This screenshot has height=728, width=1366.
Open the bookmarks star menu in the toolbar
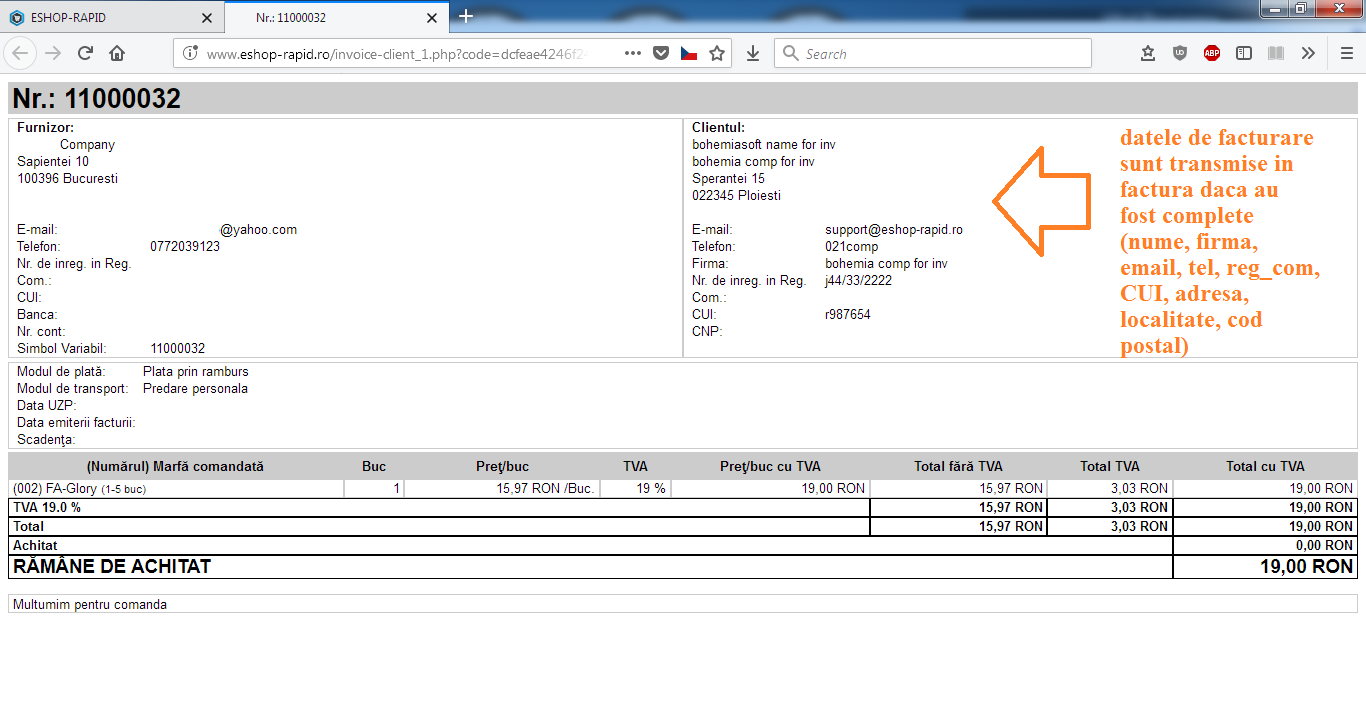tap(1148, 53)
